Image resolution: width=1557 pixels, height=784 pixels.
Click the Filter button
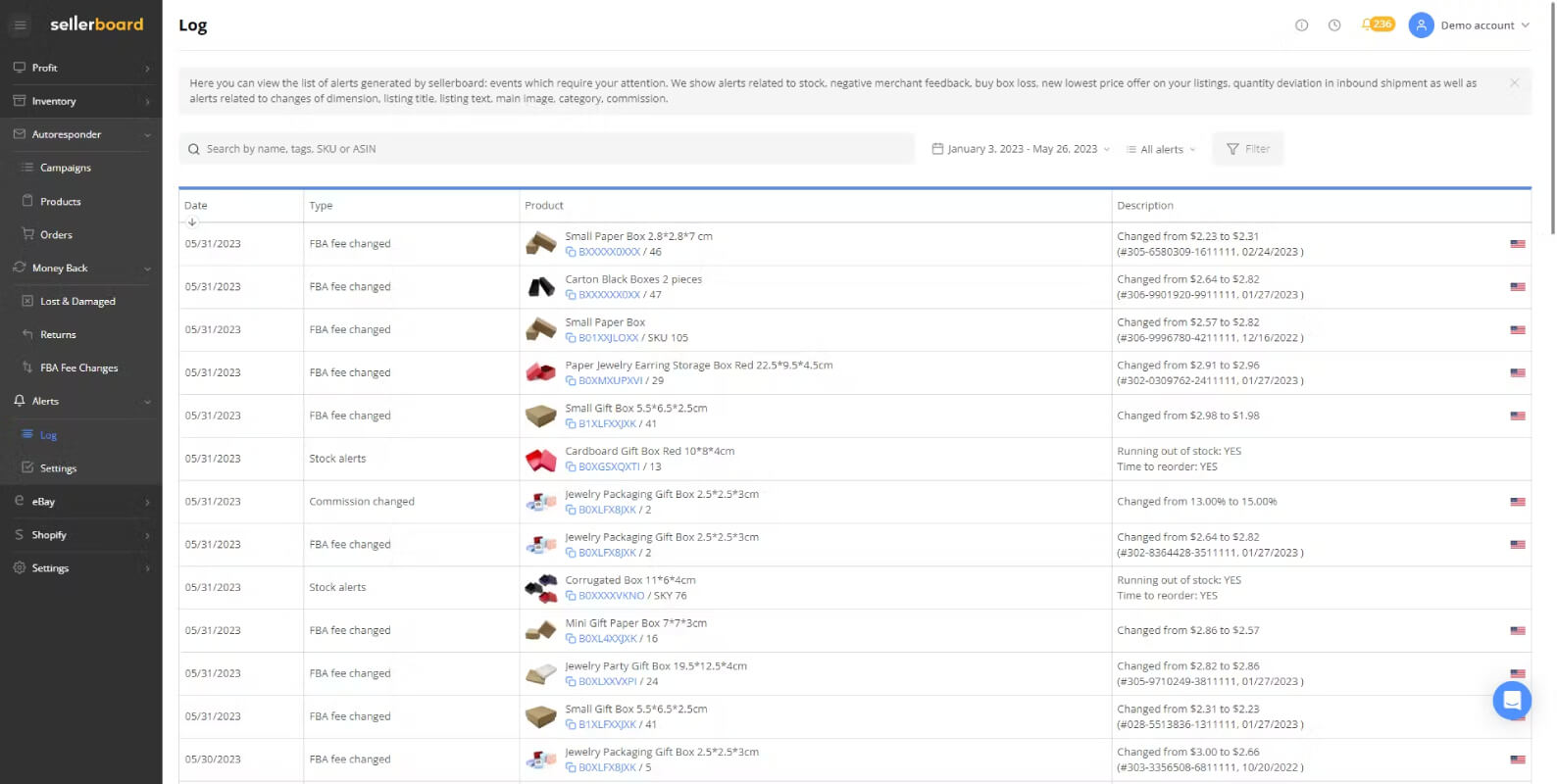1248,149
